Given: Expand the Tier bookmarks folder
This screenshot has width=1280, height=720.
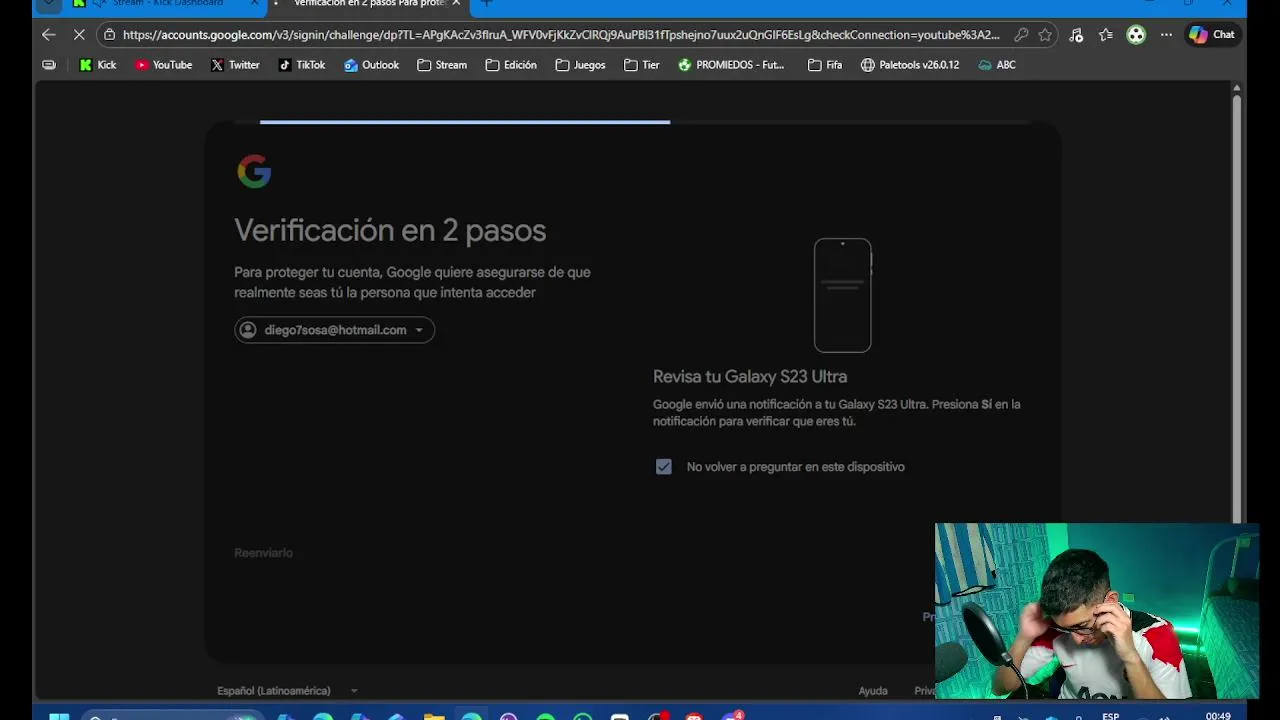Looking at the screenshot, I should tap(641, 65).
